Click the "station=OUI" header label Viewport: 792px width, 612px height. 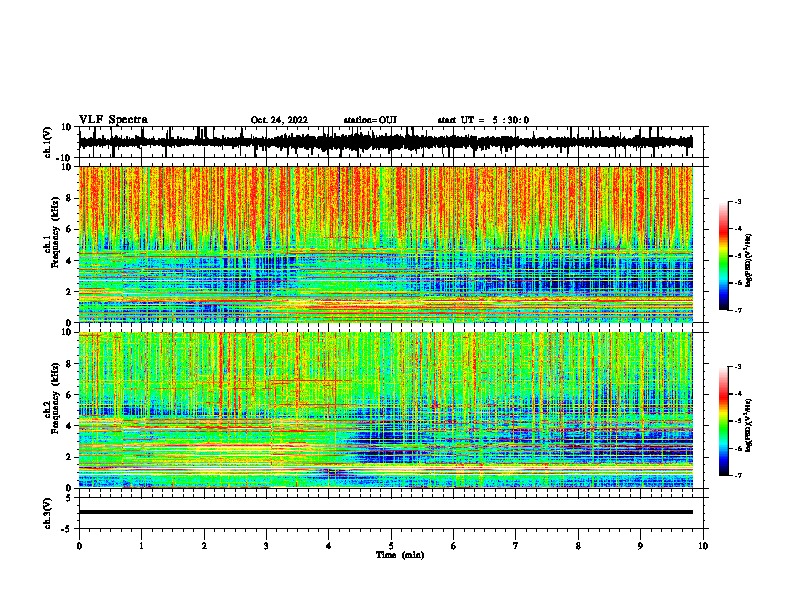tap(370, 120)
